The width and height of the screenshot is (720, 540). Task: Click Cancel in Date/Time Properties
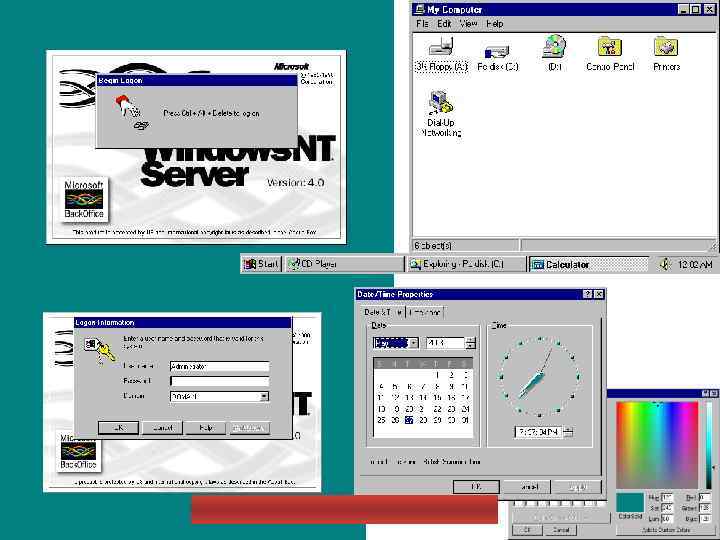pos(529,487)
